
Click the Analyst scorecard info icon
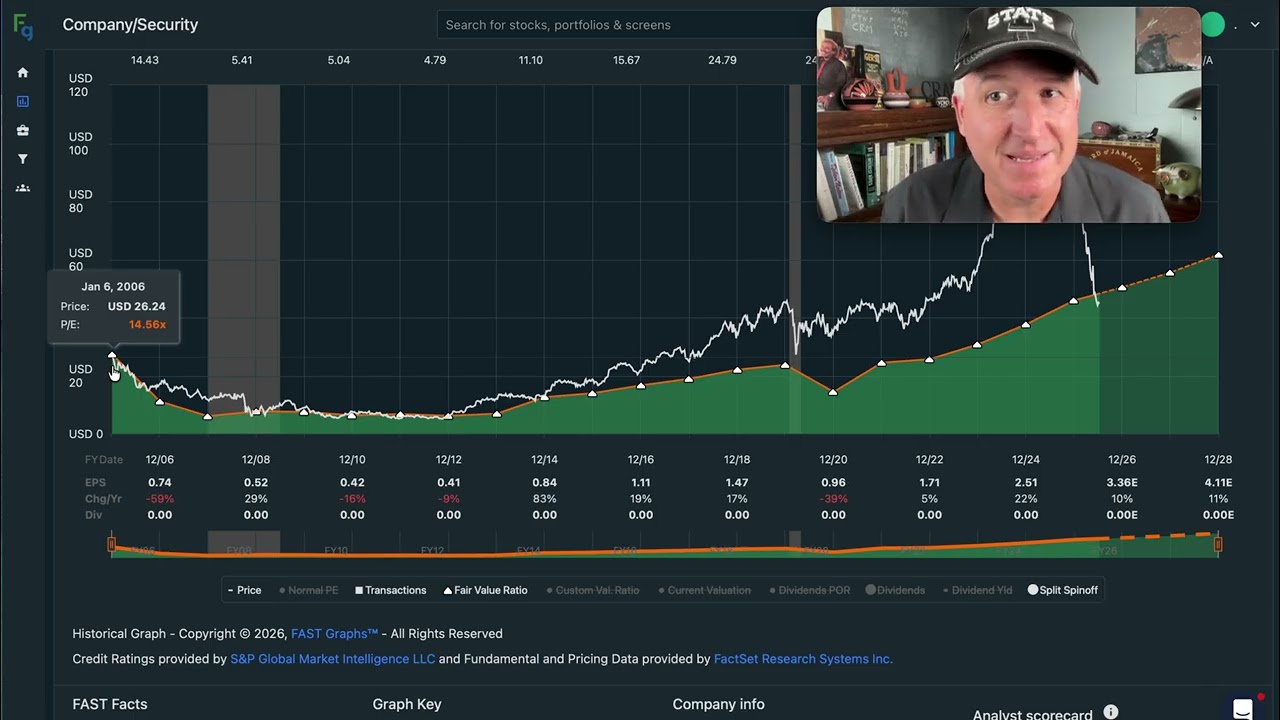coord(1110,712)
